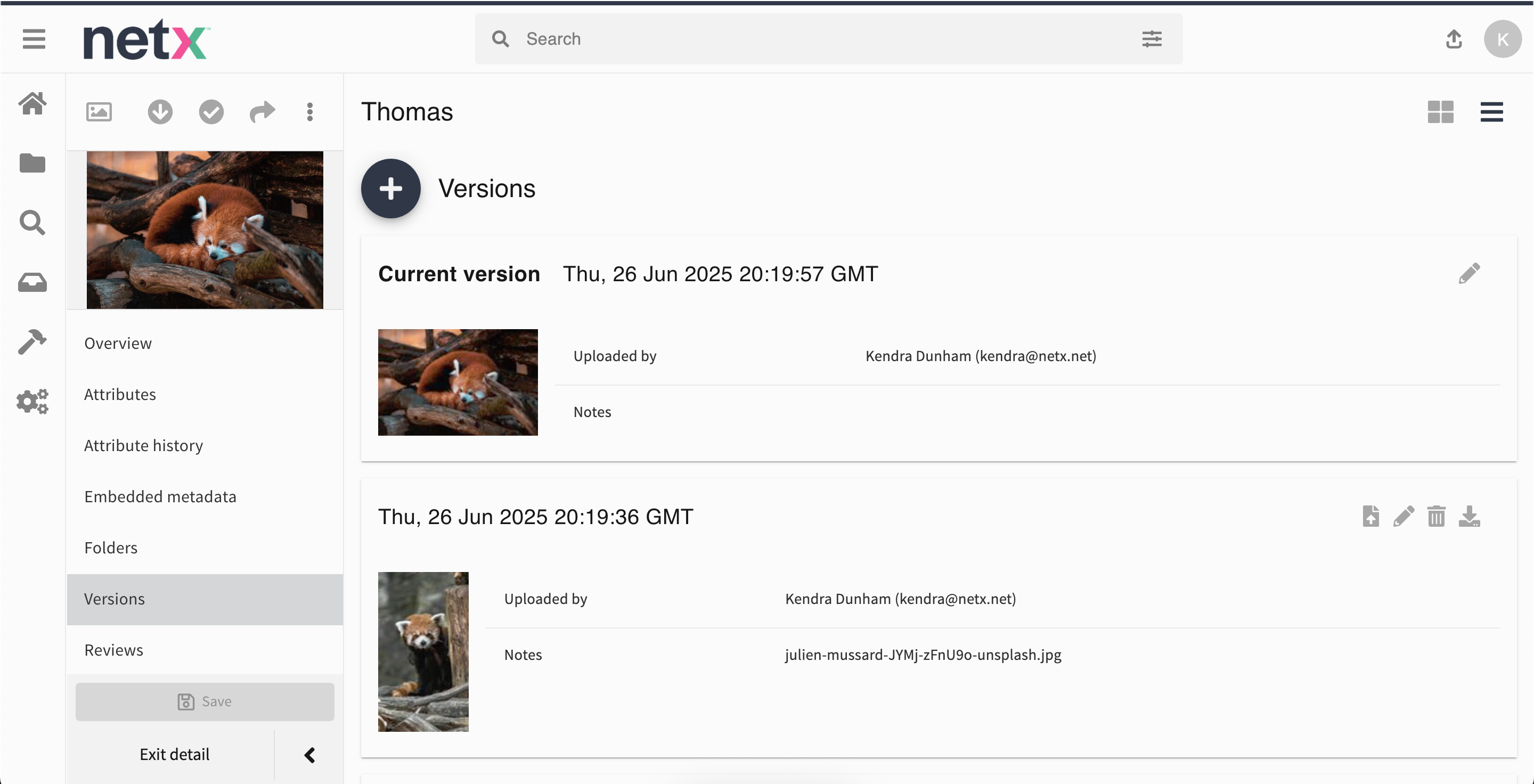This screenshot has width=1534, height=784.
Task: Collapse the detail sidebar with chevron
Action: (x=309, y=755)
